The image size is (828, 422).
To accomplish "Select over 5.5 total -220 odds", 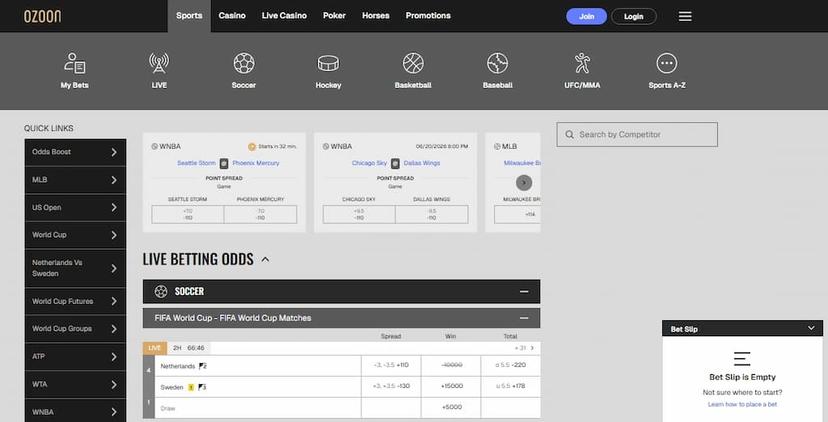I will click(511, 365).
